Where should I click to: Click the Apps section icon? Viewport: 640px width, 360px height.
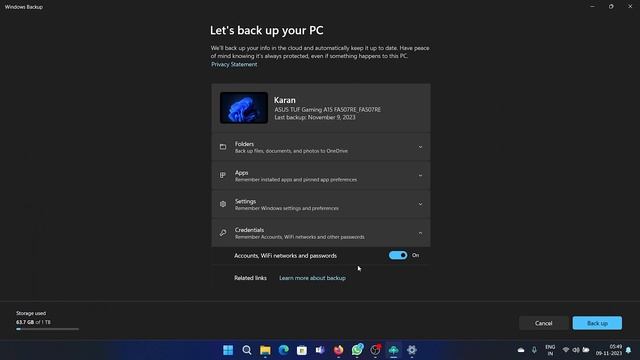coord(223,176)
